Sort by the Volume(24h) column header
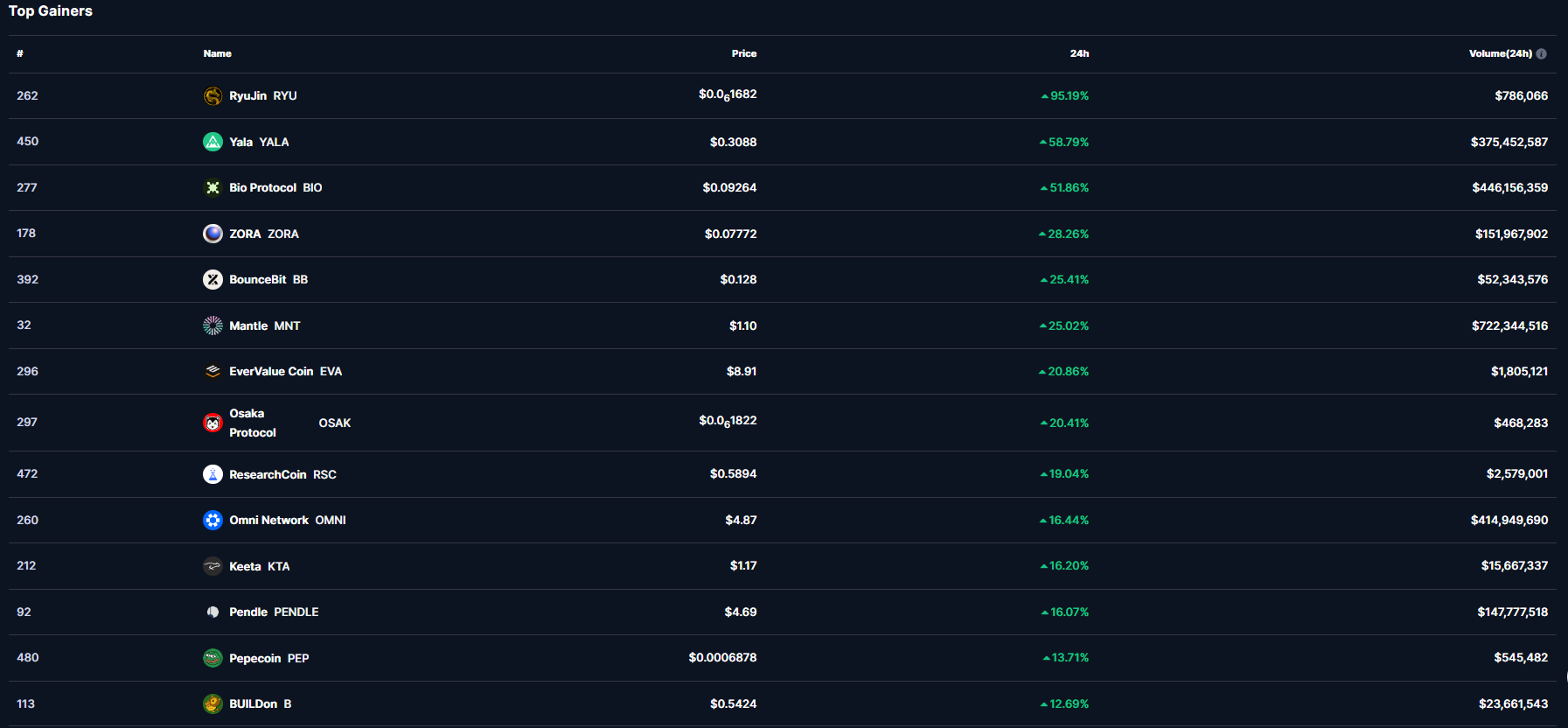The width and height of the screenshot is (1568, 728). 1500,54
